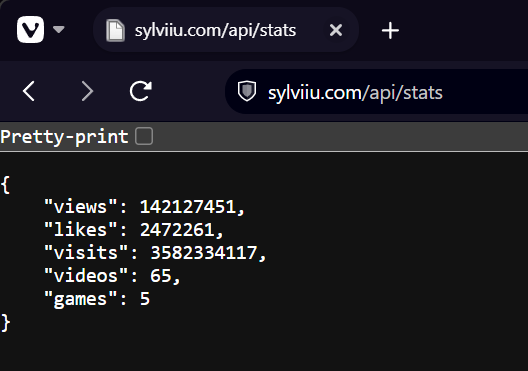This screenshot has width=528, height=371.
Task: Expand the arrow beside Vivaldi logo
Action: point(59,30)
